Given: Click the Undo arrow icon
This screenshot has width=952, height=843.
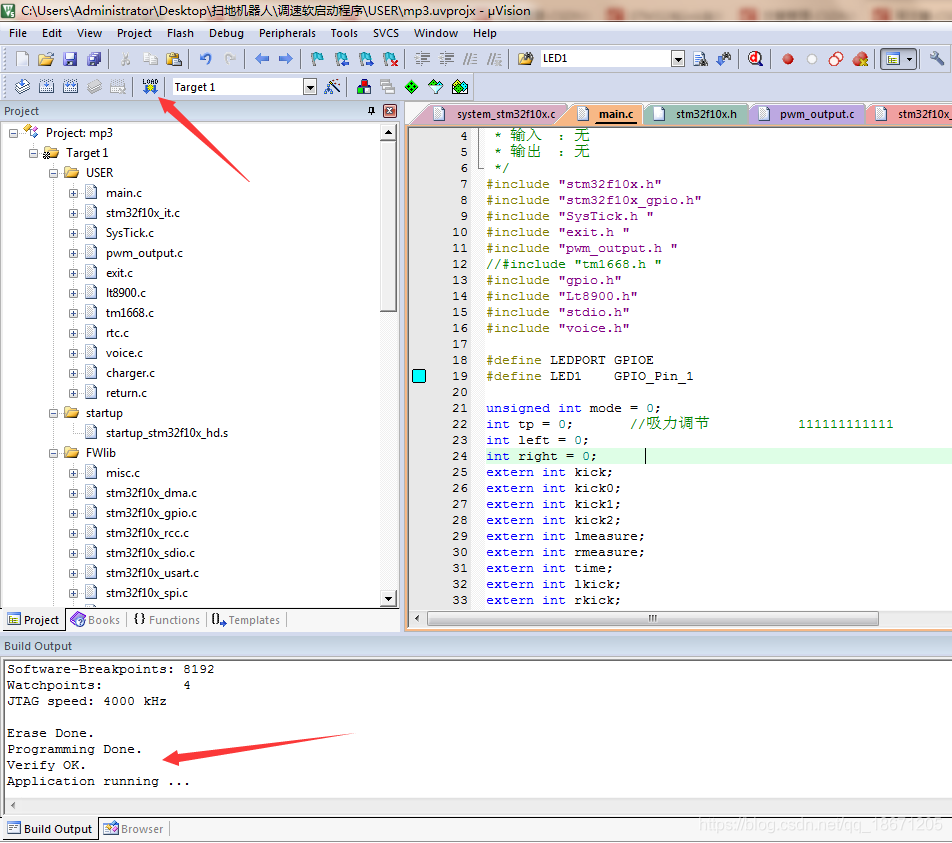Looking at the screenshot, I should 205,59.
